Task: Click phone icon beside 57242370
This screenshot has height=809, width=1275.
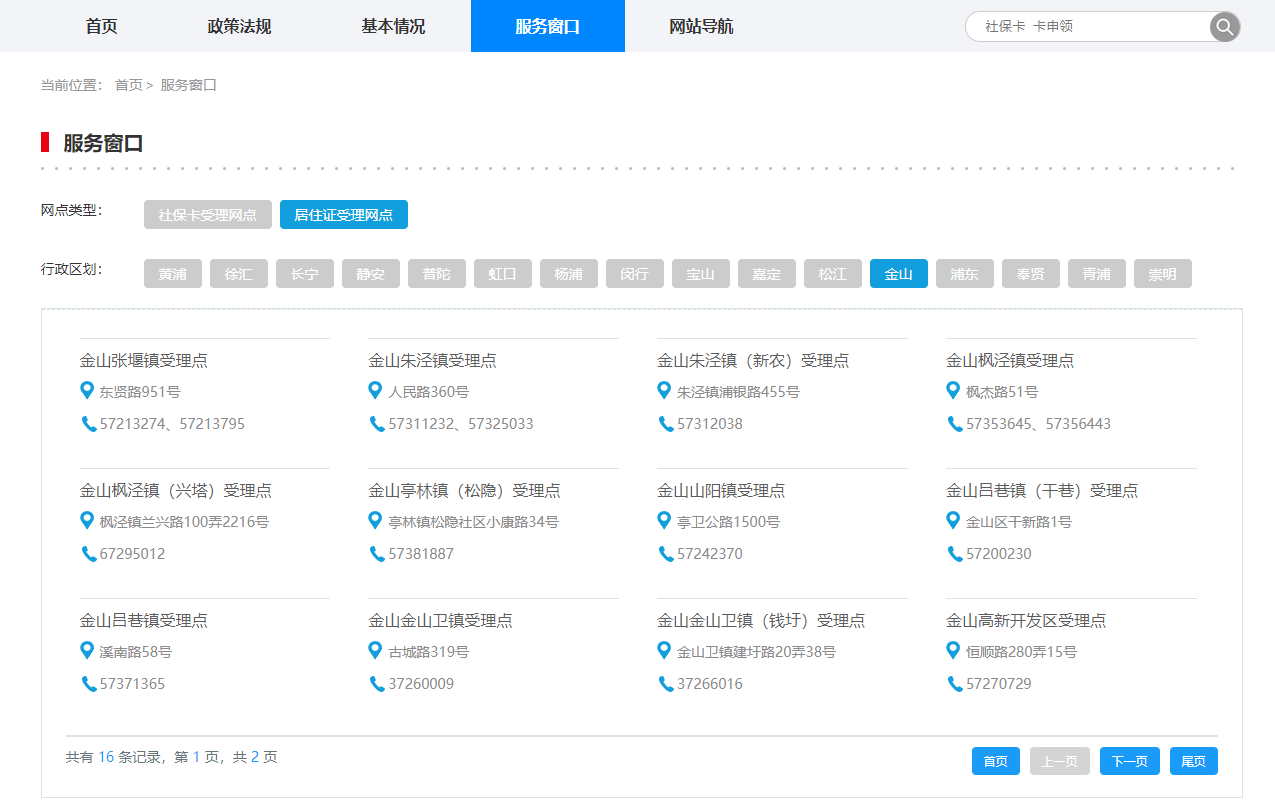Action: [666, 554]
